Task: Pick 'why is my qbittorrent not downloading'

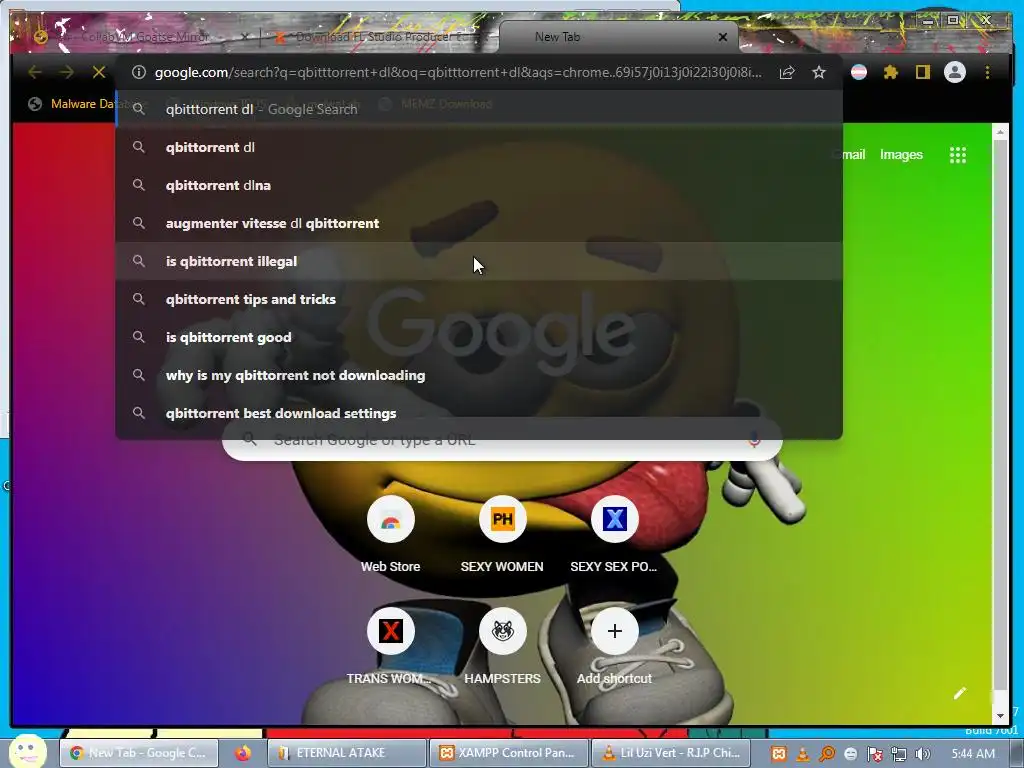Action: tap(479, 375)
